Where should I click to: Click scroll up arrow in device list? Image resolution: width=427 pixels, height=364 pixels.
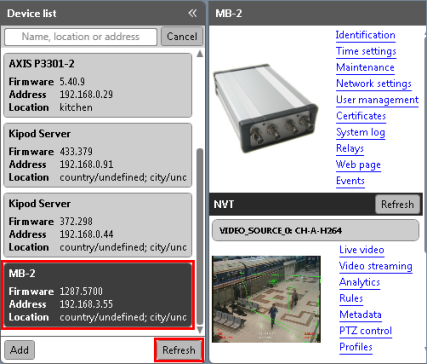[200, 54]
